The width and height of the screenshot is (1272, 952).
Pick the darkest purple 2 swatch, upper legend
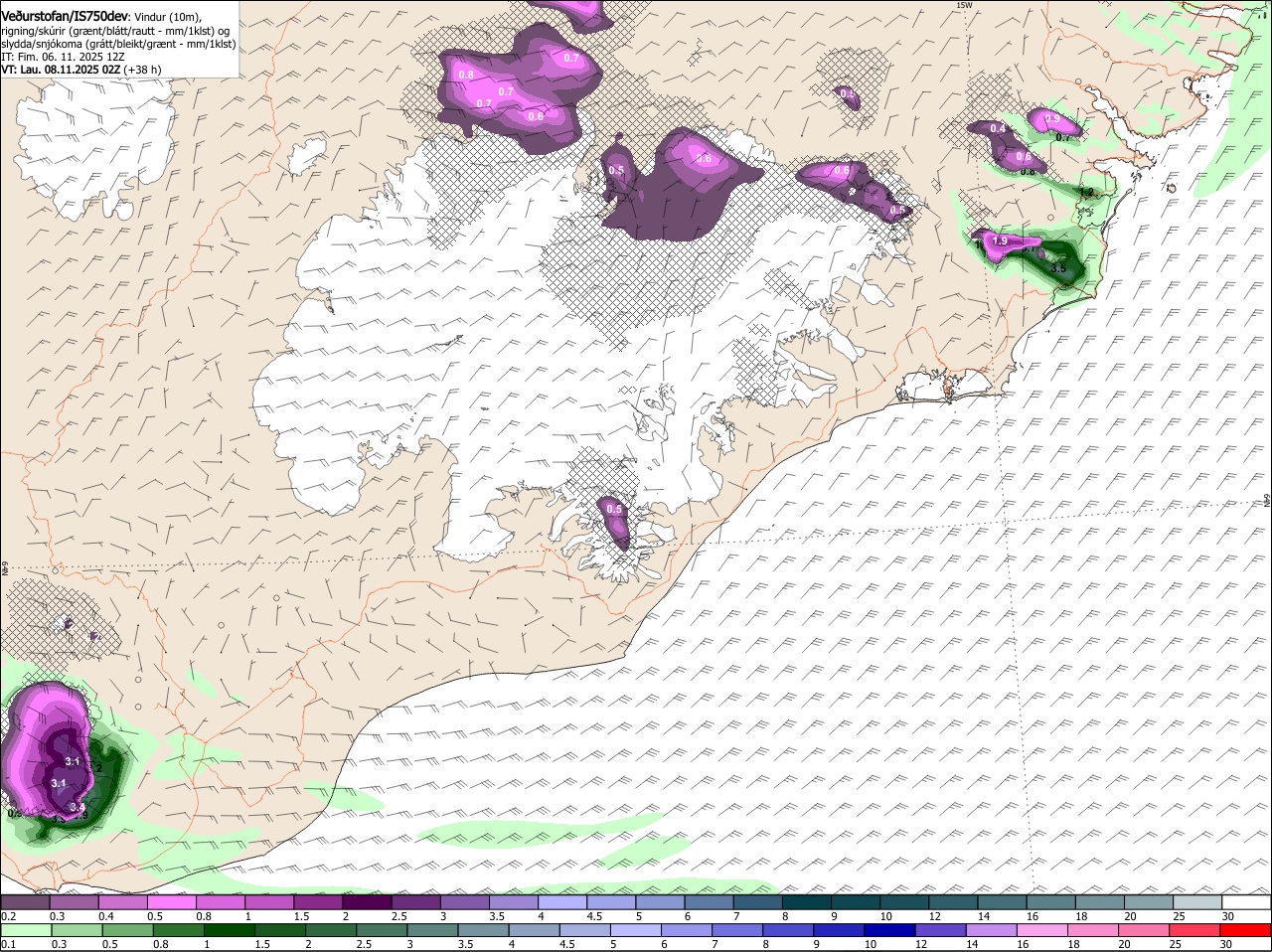pos(367,902)
